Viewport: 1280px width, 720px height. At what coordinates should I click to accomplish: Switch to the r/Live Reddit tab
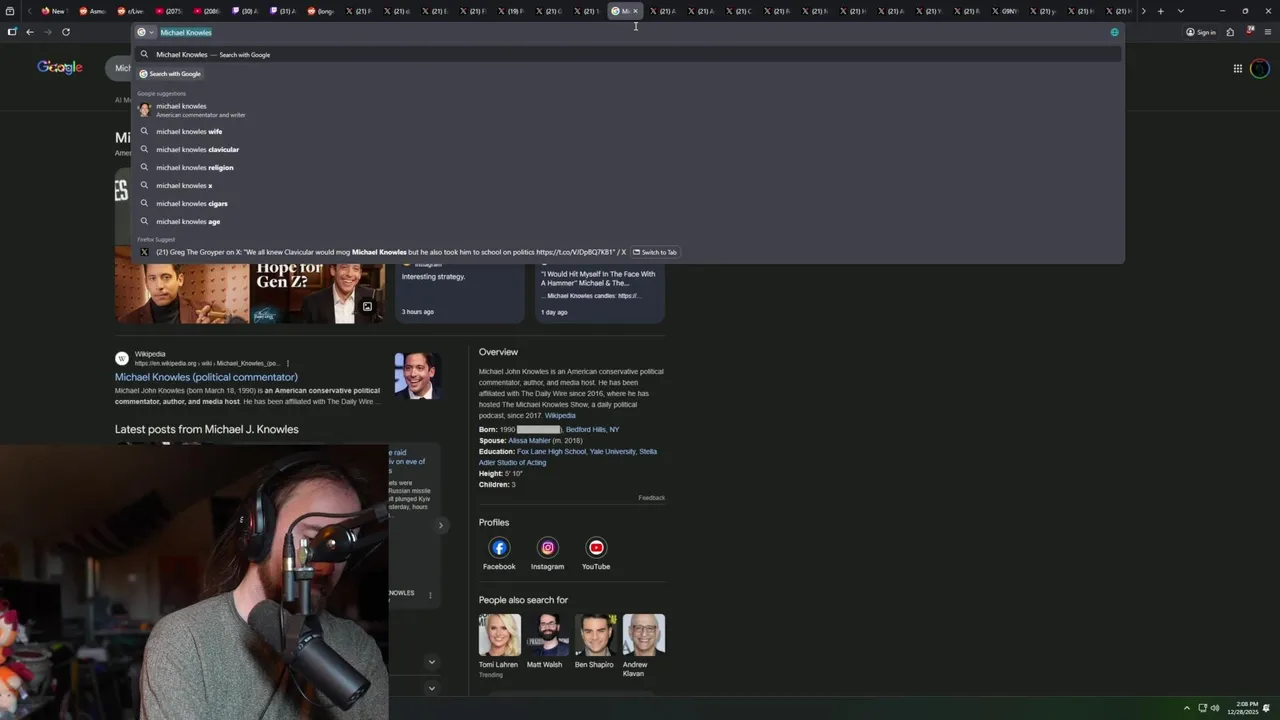[x=130, y=11]
